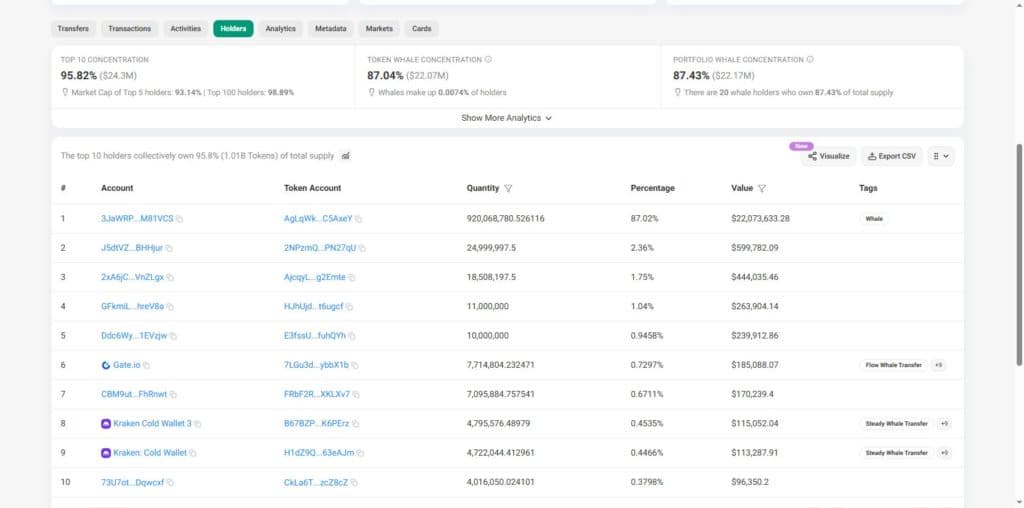Select value $599,782.09
The height and width of the screenshot is (508, 1024).
(754, 248)
